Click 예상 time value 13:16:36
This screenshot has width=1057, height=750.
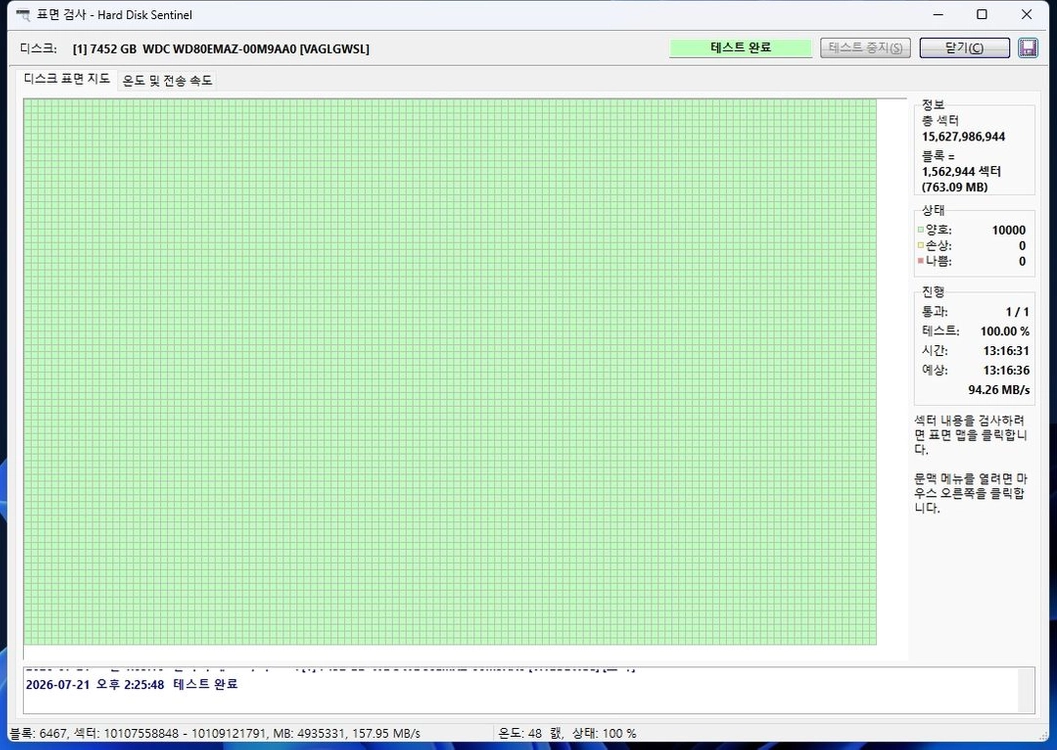click(1006, 371)
